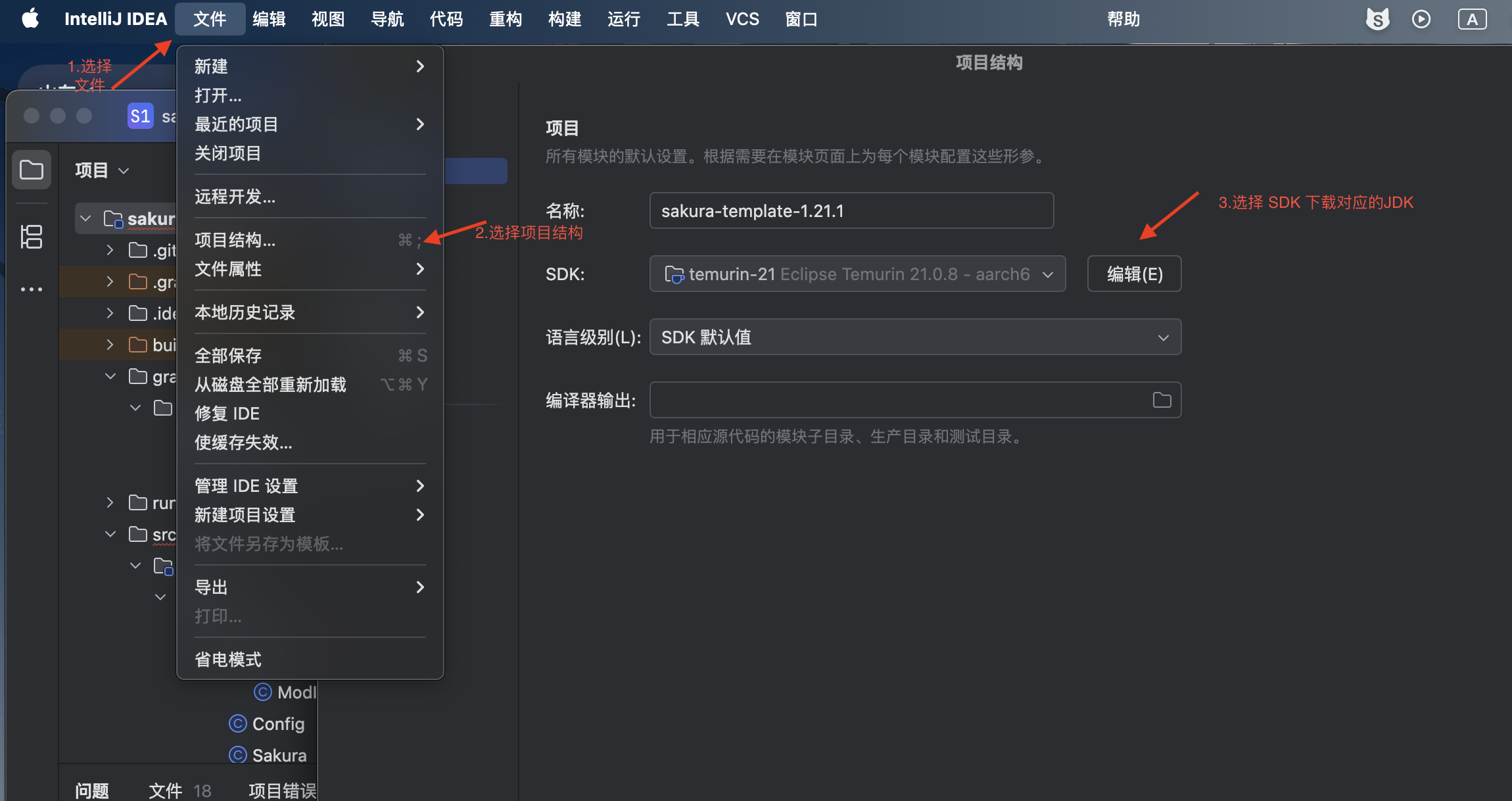The height and width of the screenshot is (801, 1512).
Task: Open the 视图 menu
Action: tap(328, 19)
